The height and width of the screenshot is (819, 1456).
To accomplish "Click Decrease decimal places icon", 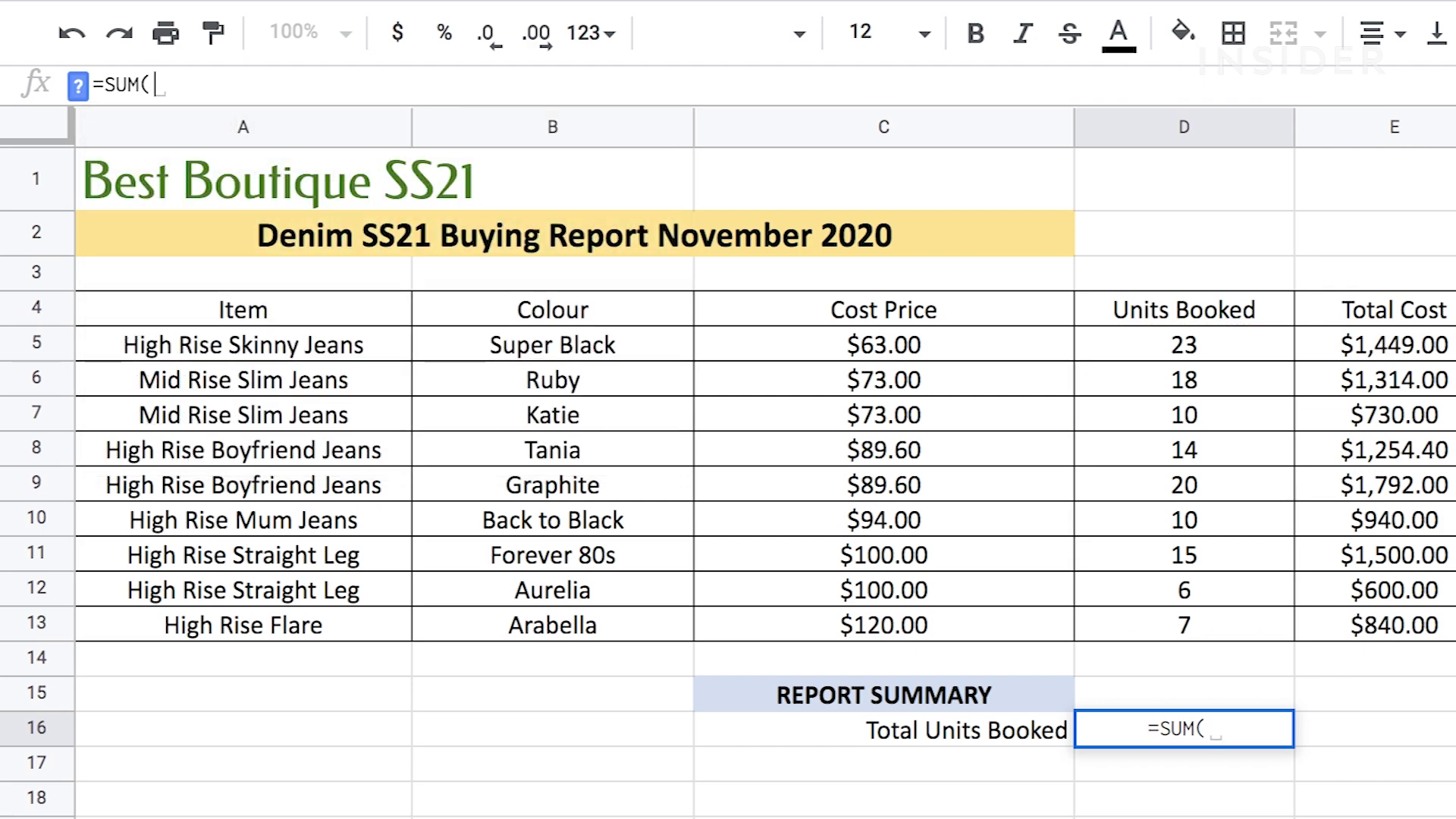I will tap(488, 34).
